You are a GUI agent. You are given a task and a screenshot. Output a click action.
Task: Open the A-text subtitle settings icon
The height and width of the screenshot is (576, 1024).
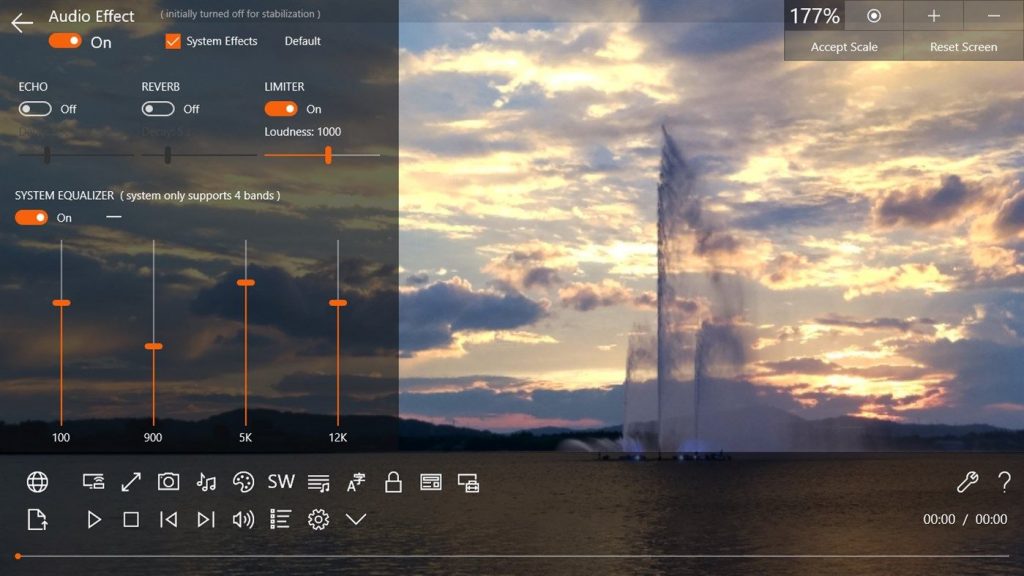pyautogui.click(x=356, y=481)
